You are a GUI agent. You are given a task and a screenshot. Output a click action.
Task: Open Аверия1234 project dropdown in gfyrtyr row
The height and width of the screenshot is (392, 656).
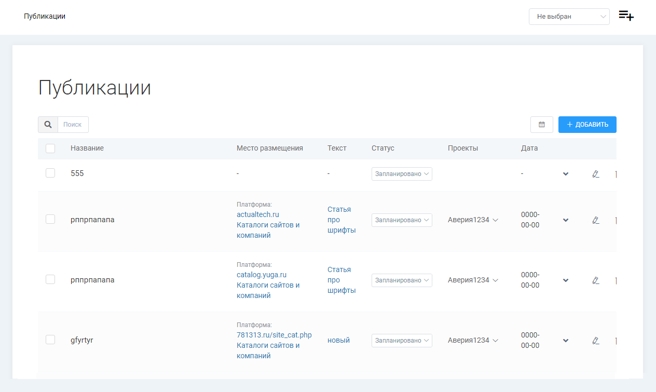click(x=473, y=341)
